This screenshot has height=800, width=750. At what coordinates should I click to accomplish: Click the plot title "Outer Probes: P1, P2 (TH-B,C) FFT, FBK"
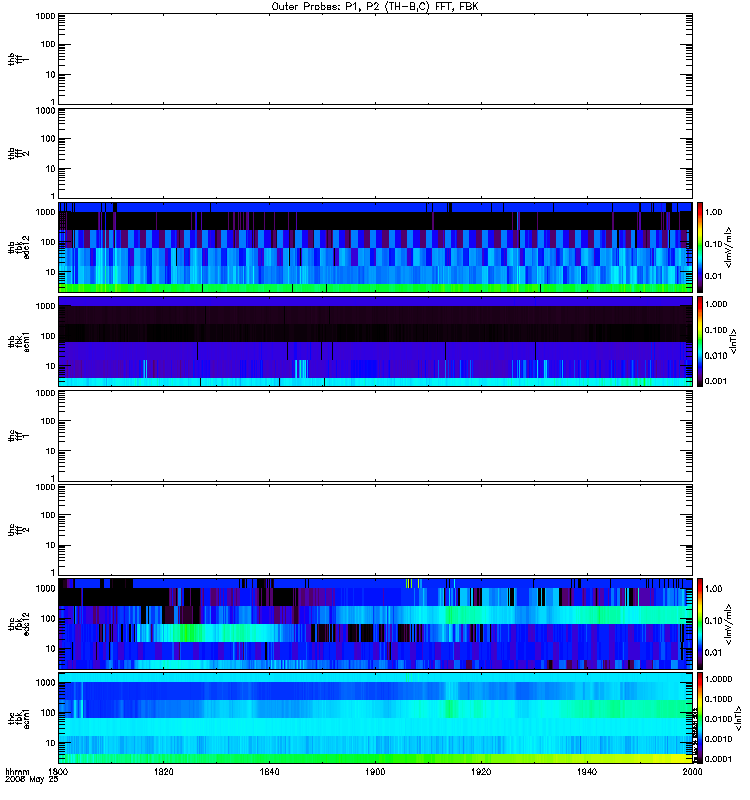(x=375, y=7)
